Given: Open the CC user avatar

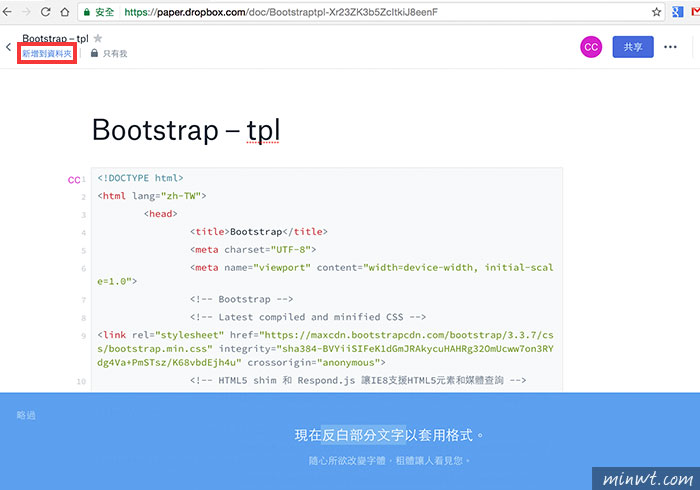Looking at the screenshot, I should (591, 47).
